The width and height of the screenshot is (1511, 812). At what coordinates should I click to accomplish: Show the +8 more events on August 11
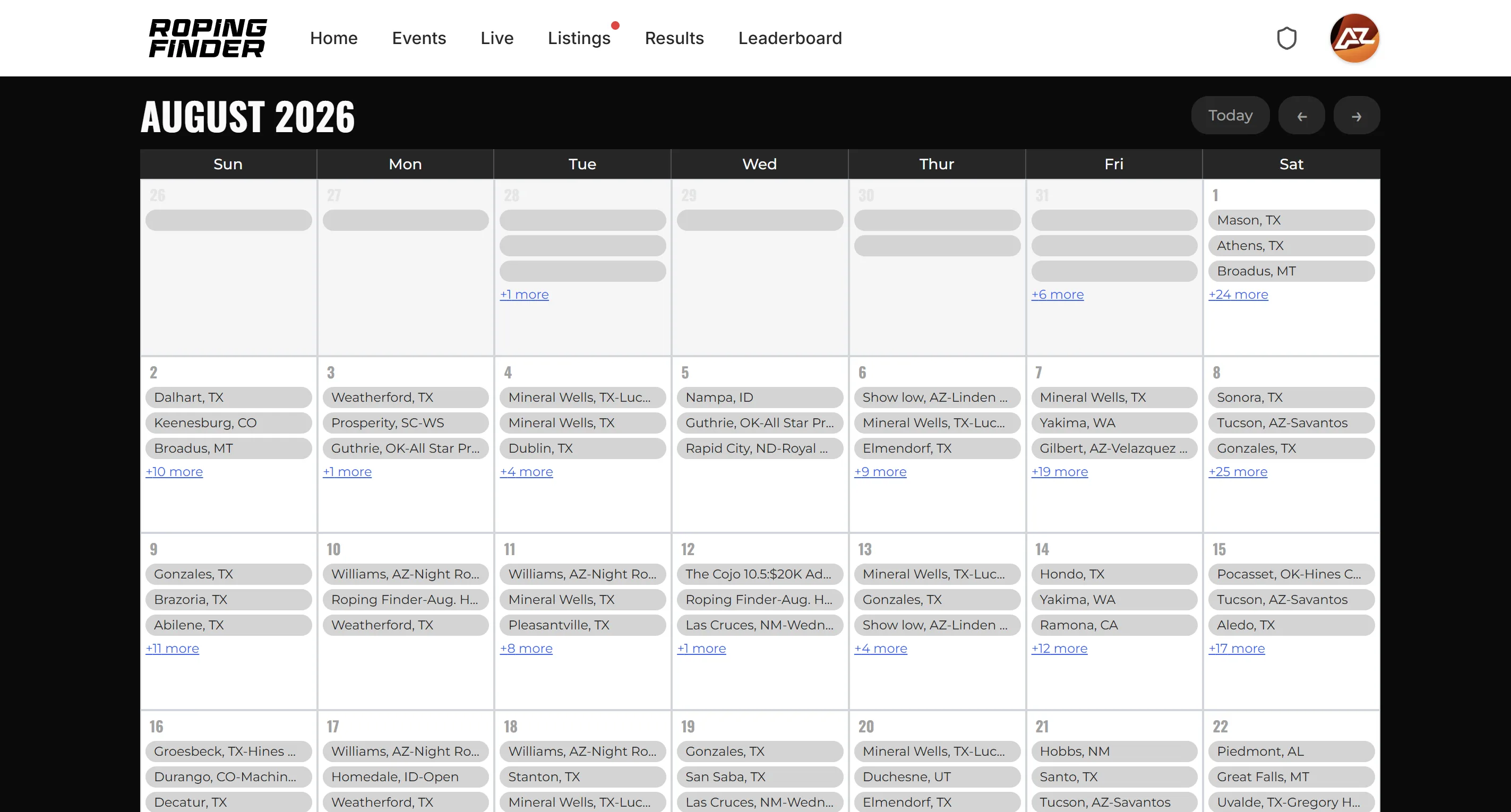526,649
